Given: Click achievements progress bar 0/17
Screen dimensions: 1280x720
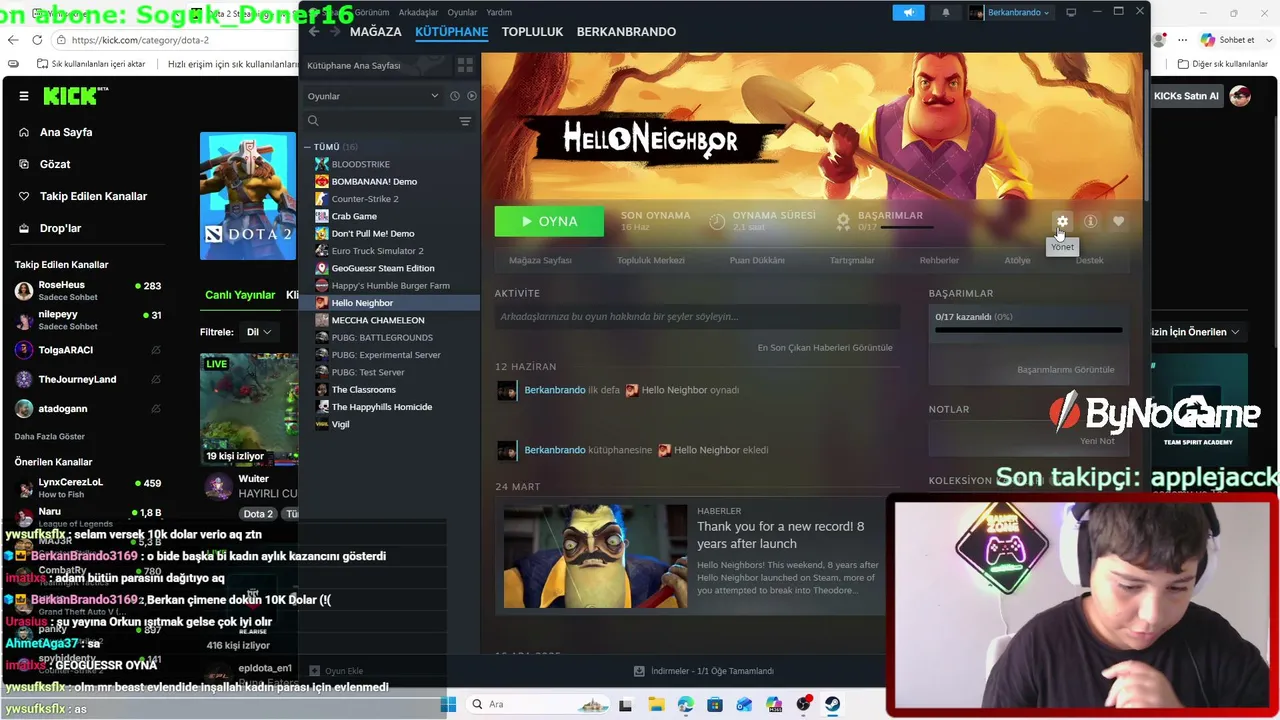Looking at the screenshot, I should pos(1028,330).
